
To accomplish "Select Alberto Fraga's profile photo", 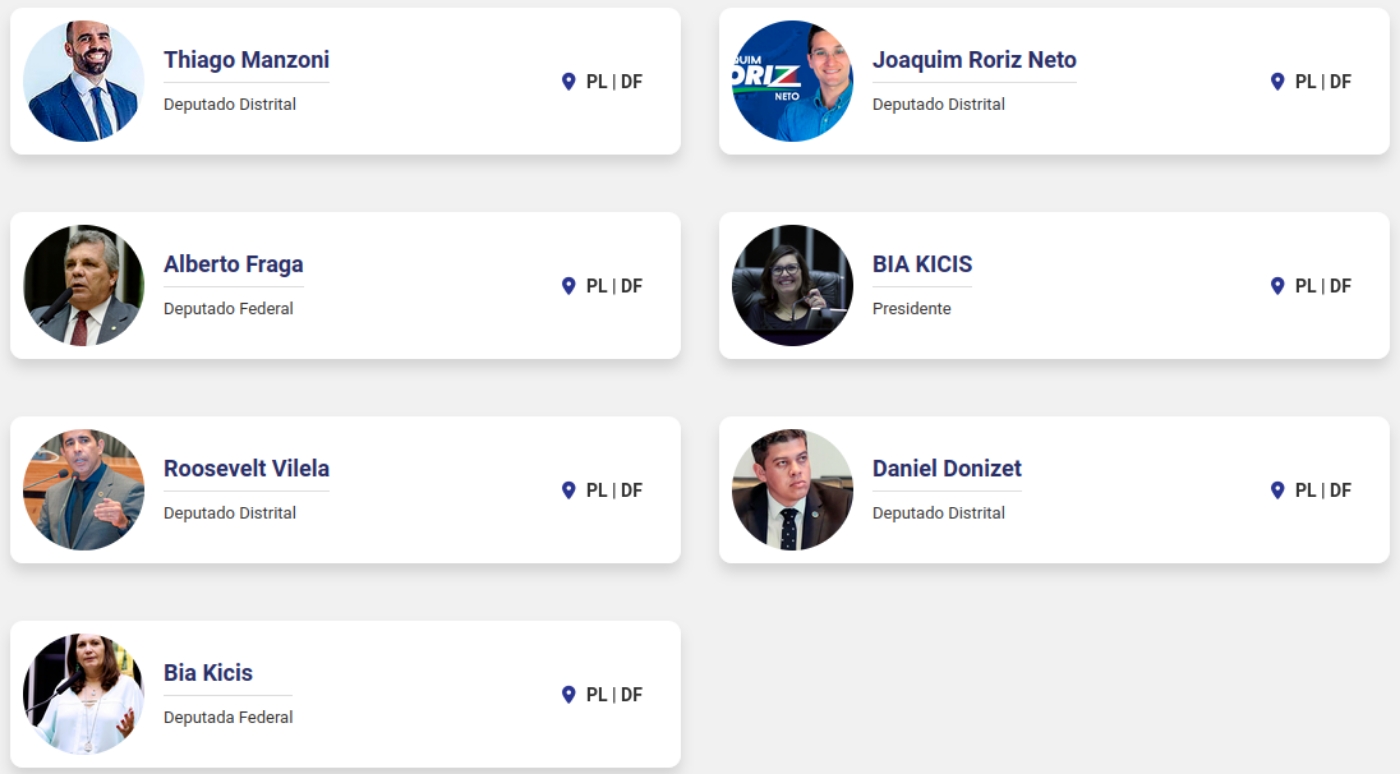I will pyautogui.click(x=84, y=285).
